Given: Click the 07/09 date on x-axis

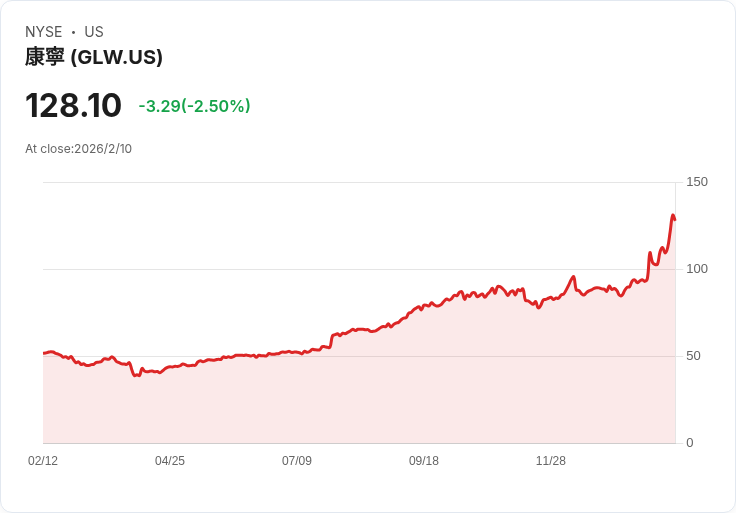Looking at the screenshot, I should (x=297, y=461).
